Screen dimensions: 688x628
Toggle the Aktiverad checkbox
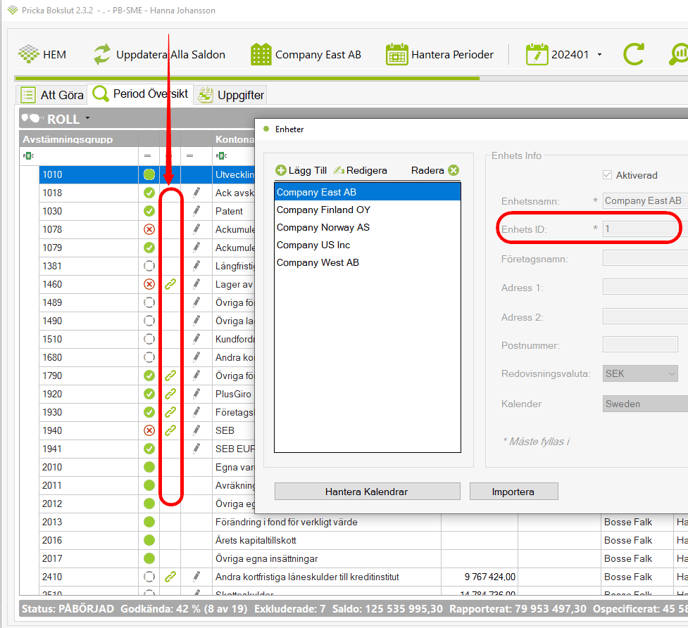coord(607,175)
